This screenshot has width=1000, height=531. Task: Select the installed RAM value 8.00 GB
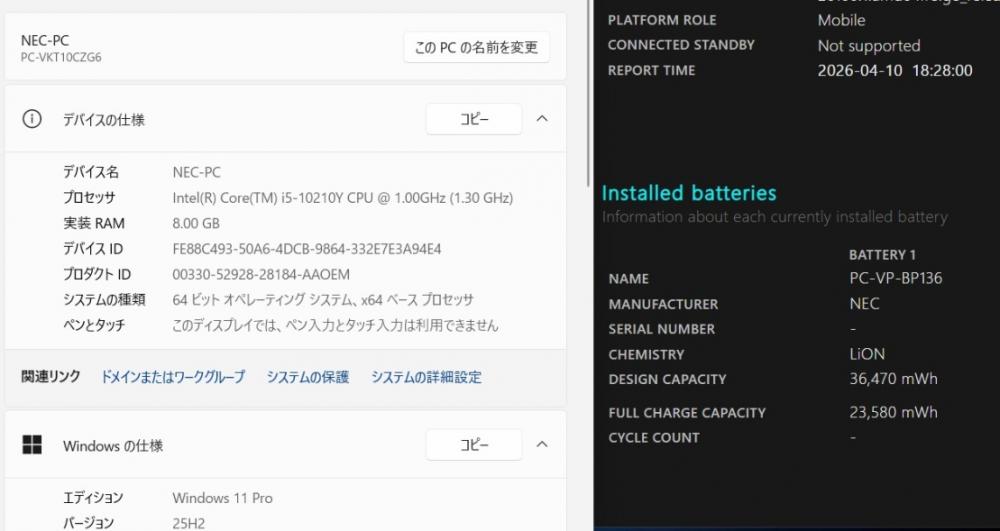point(196,223)
